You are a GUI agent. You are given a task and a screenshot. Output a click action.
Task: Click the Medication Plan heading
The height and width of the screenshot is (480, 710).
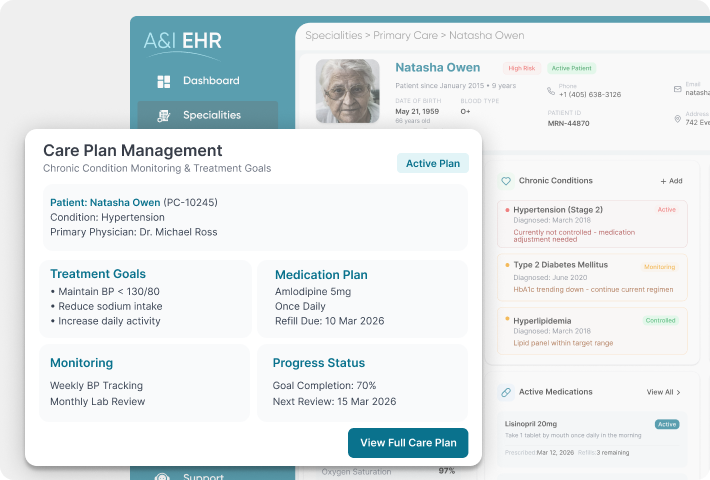click(x=321, y=275)
